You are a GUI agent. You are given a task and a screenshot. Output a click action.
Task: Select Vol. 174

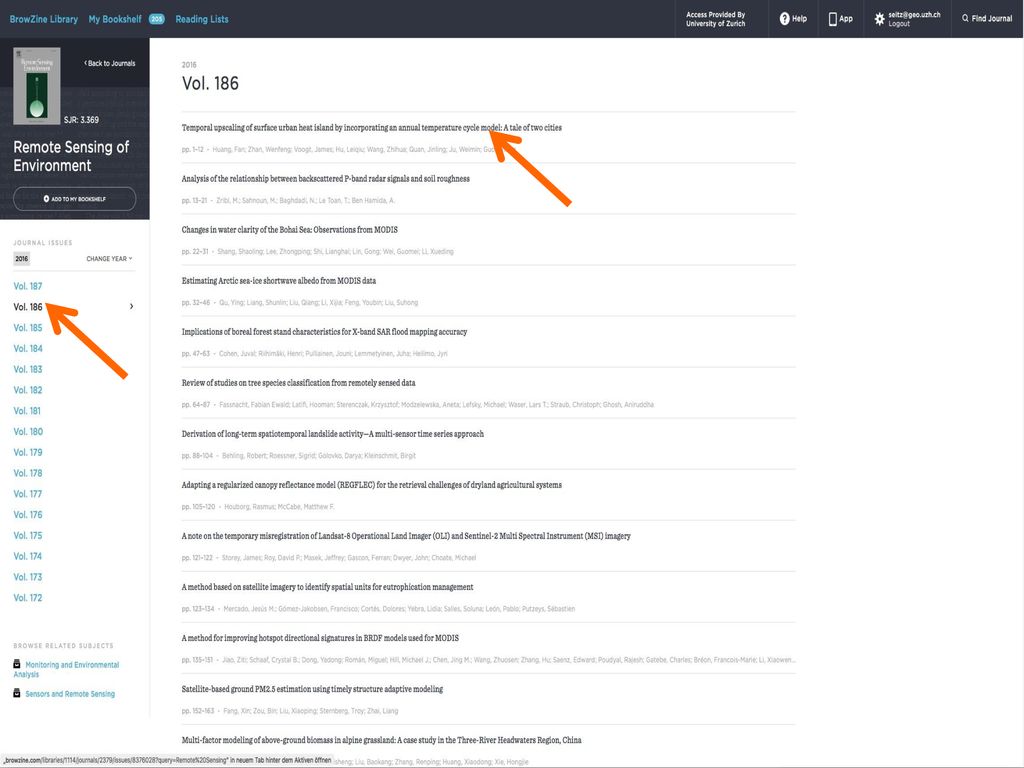point(27,556)
